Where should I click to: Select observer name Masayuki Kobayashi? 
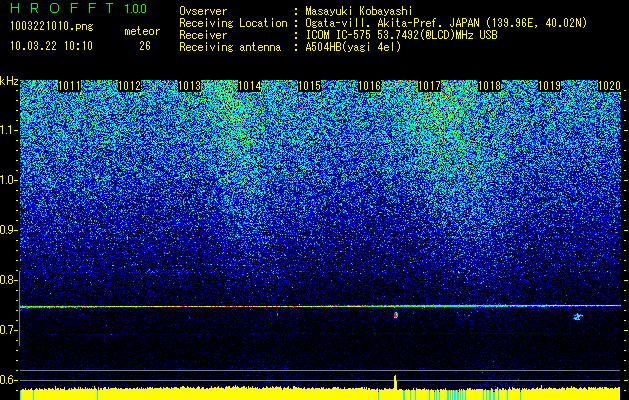tap(359, 11)
